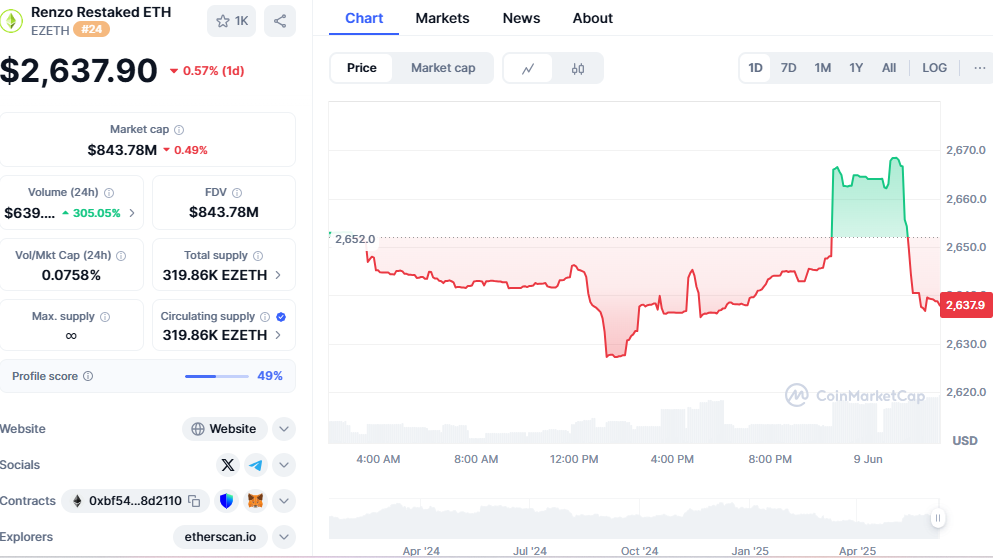
Task: Add token to MetaMask fox icon
Action: tap(255, 501)
